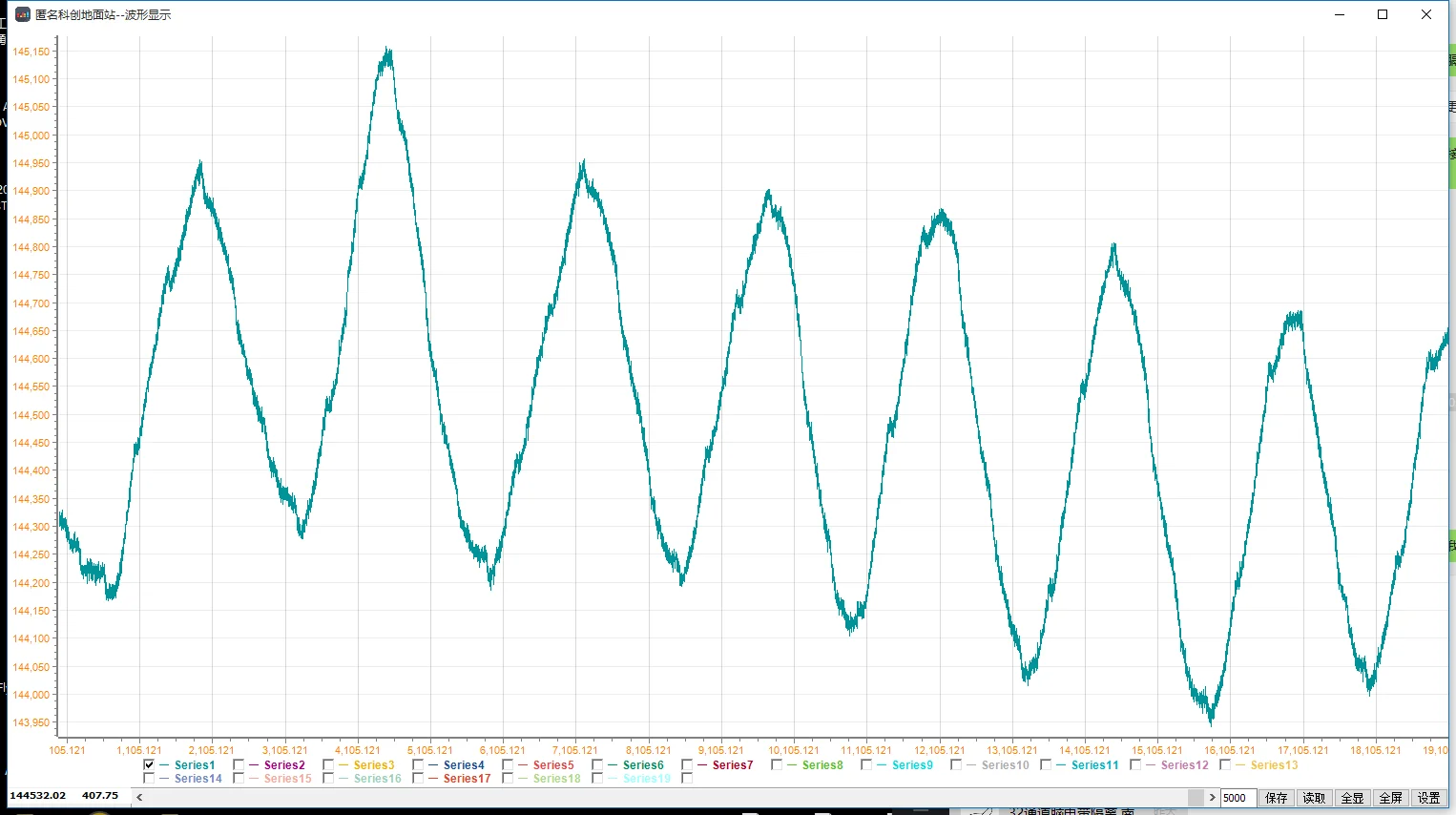Enable the Series11 checkbox
Viewport: 1456px width, 815px height.
tap(1046, 765)
